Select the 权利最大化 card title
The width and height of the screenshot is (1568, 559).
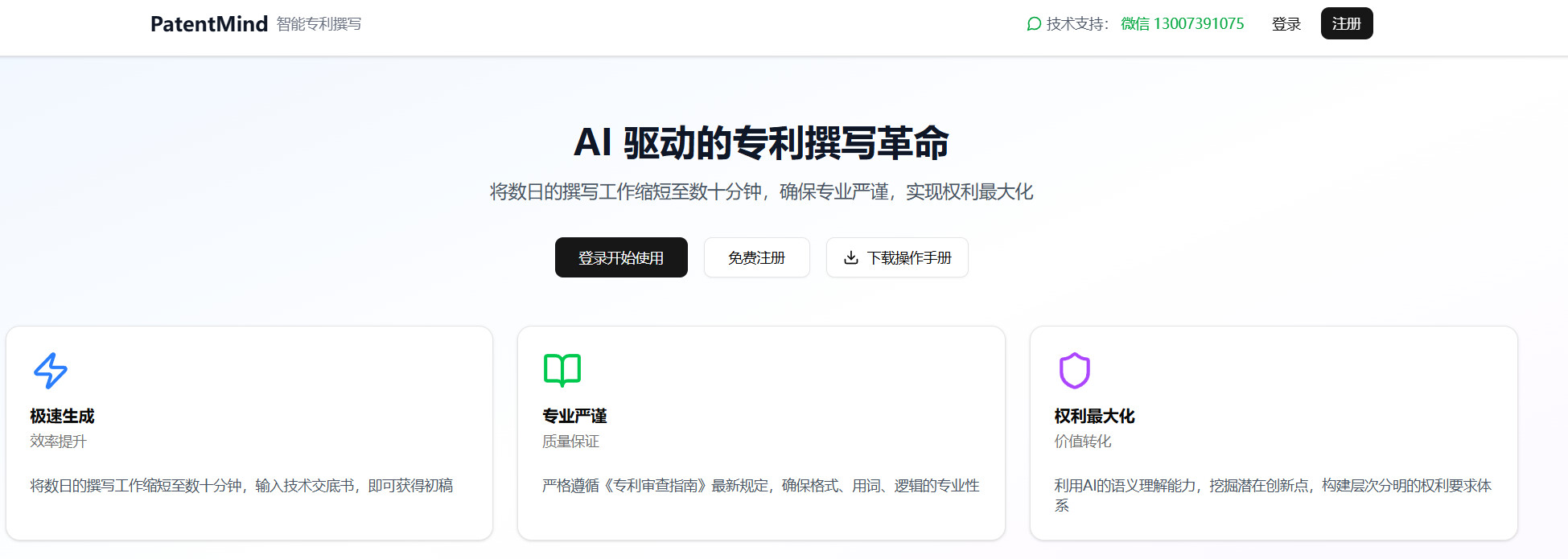pos(1094,416)
